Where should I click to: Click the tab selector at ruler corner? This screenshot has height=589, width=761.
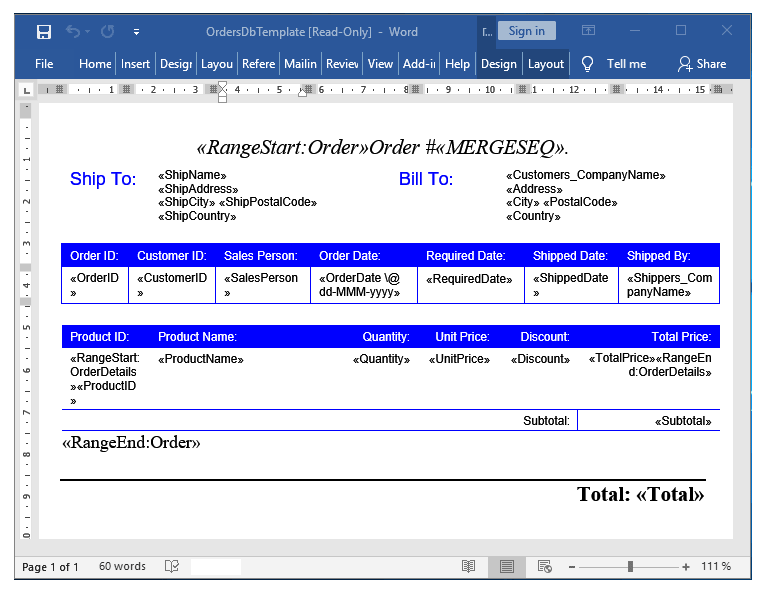pyautogui.click(x=27, y=90)
